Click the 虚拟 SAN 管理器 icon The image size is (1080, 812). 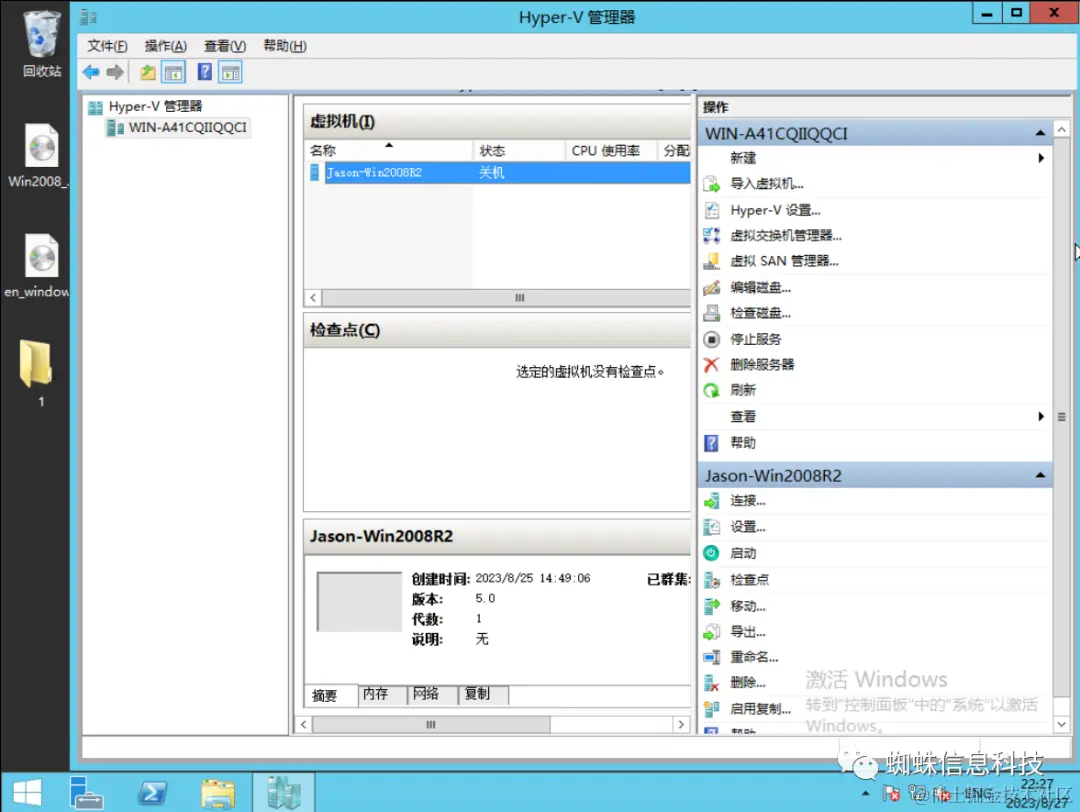[712, 261]
